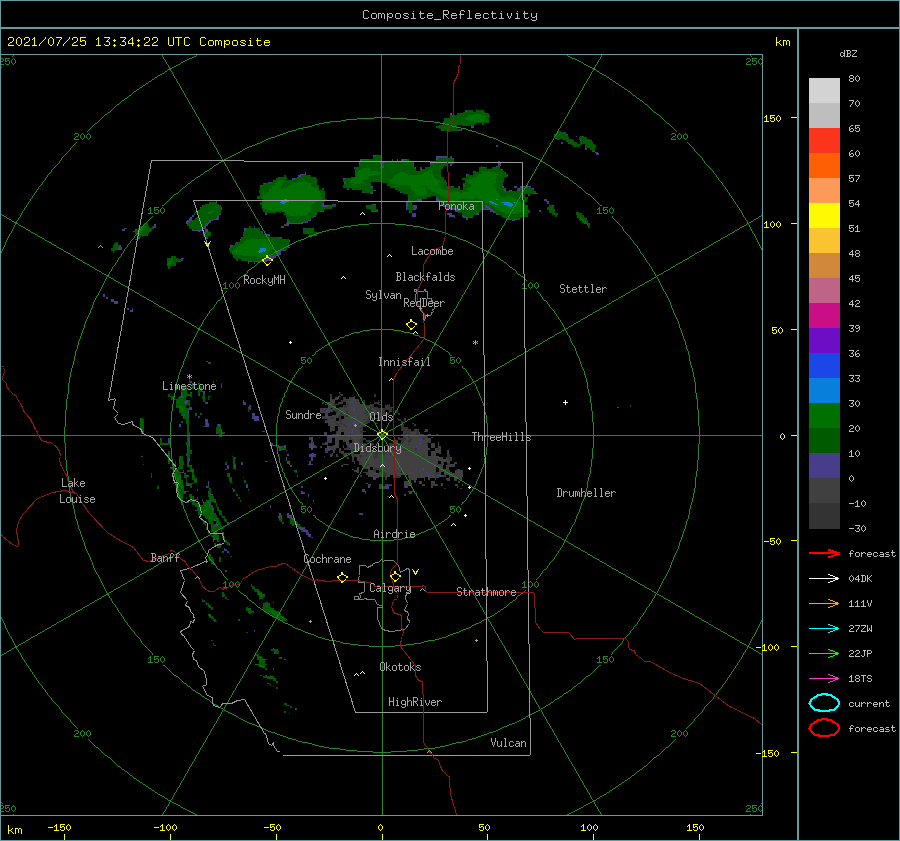The width and height of the screenshot is (900, 841).
Task: Click the Lake Louise label
Action: [x=77, y=491]
